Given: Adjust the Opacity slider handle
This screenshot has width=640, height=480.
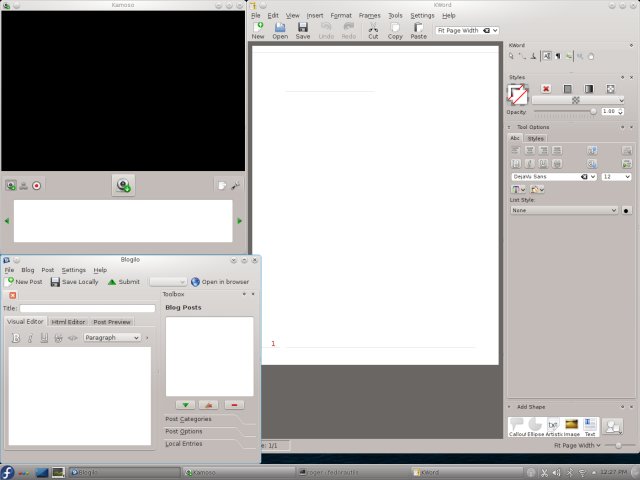Looking at the screenshot, I should coord(593,111).
